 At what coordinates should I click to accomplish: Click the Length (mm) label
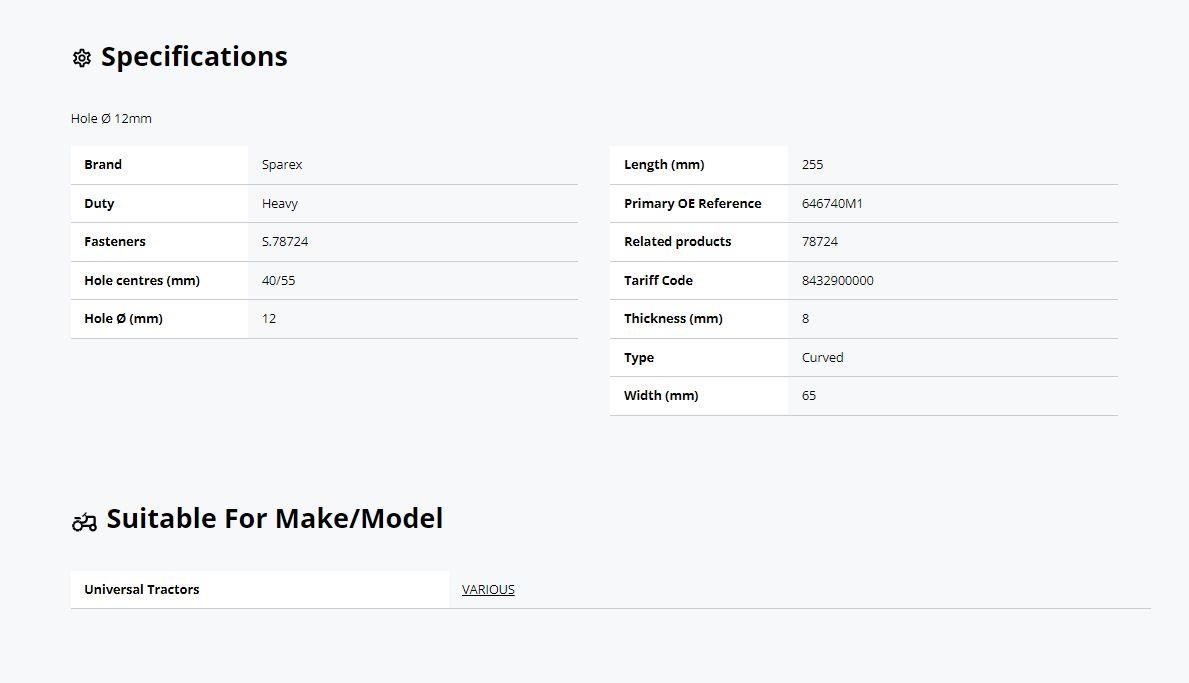pyautogui.click(x=664, y=165)
